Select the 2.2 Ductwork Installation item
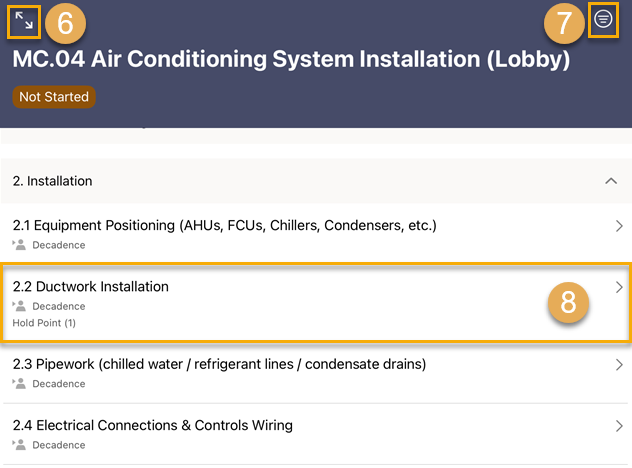Screen dimensions: 632x468 coord(91,287)
